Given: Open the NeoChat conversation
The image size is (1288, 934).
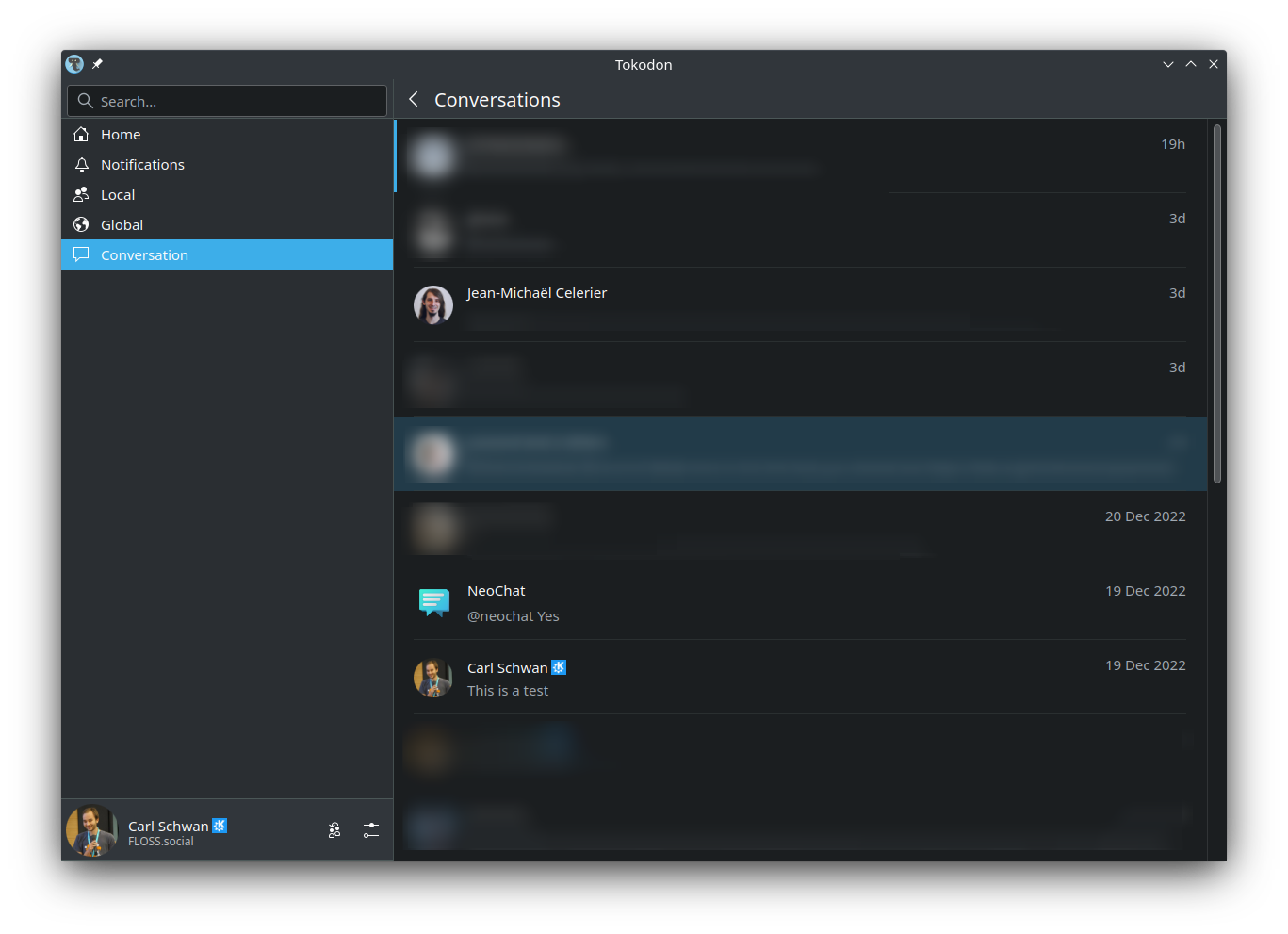Looking at the screenshot, I should pos(800,603).
